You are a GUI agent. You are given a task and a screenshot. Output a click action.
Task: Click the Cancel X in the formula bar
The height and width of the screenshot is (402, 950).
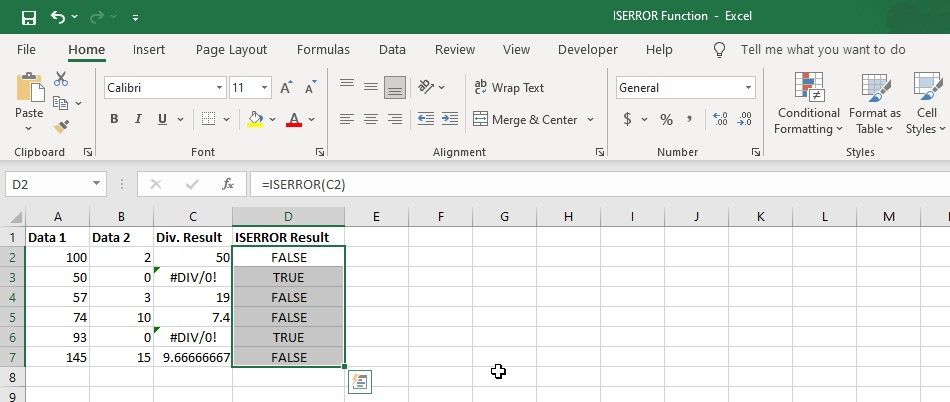point(156,184)
